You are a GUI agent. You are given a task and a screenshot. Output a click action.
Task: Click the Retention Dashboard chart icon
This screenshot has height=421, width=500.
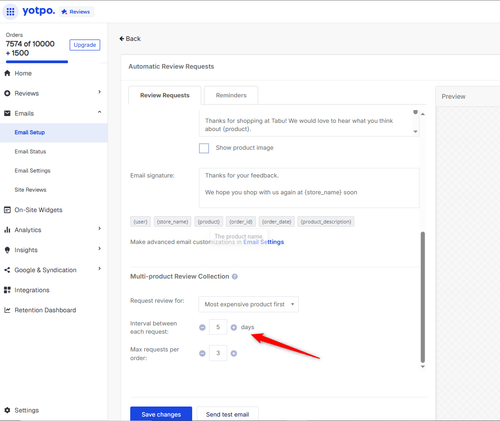click(x=7, y=310)
